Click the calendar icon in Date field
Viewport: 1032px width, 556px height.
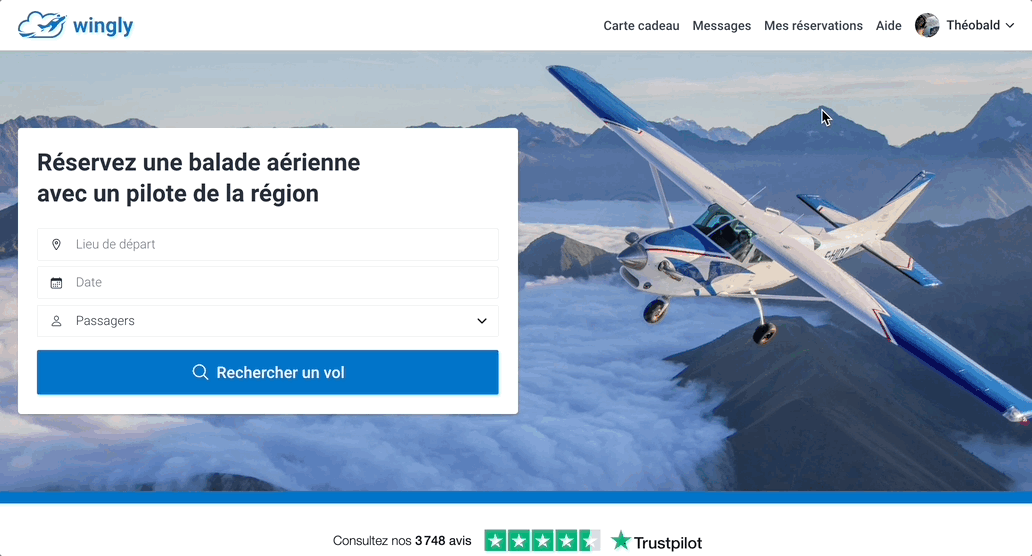coord(57,283)
